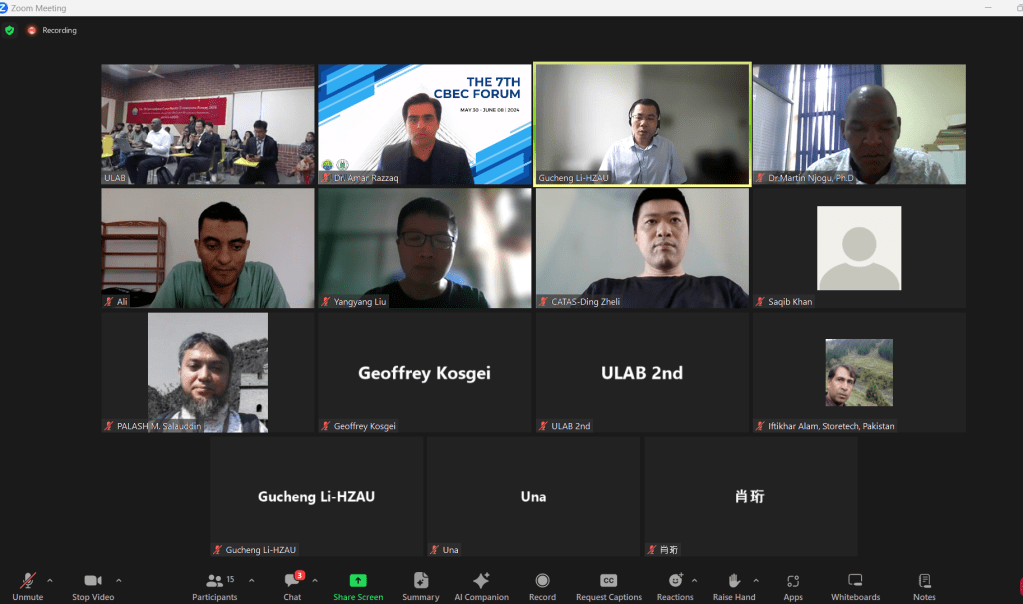Click the Record button icon
The image size is (1023, 604).
(x=542, y=580)
